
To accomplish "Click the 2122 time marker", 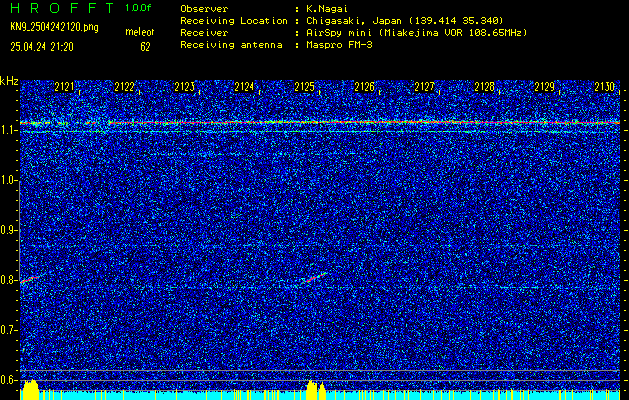I will 124,87.
